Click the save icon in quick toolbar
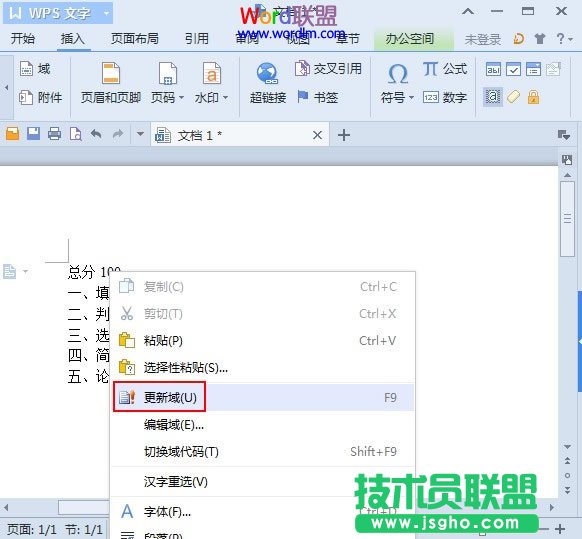 [x=33, y=134]
